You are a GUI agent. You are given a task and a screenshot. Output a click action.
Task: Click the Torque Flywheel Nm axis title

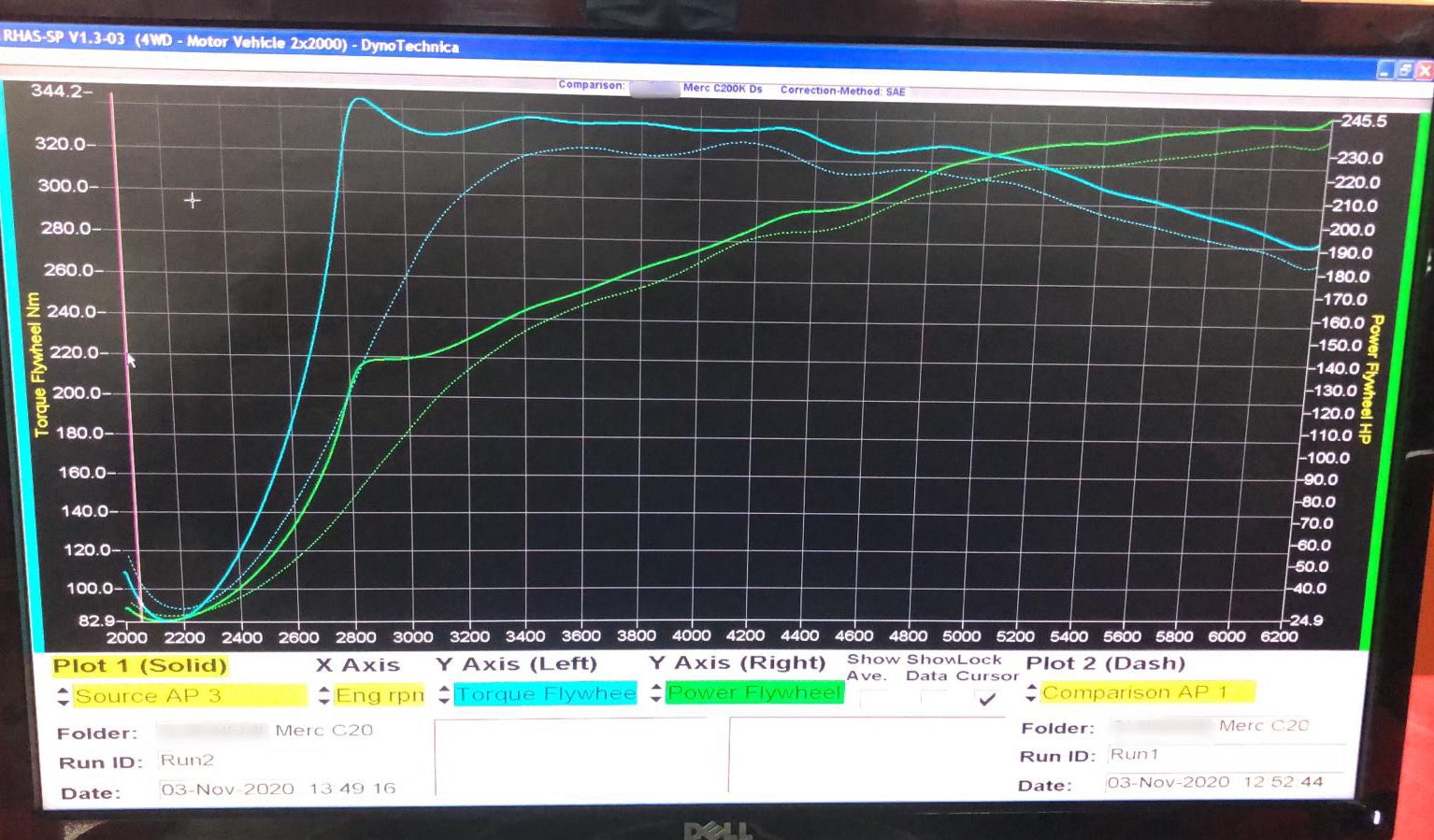pos(36,364)
